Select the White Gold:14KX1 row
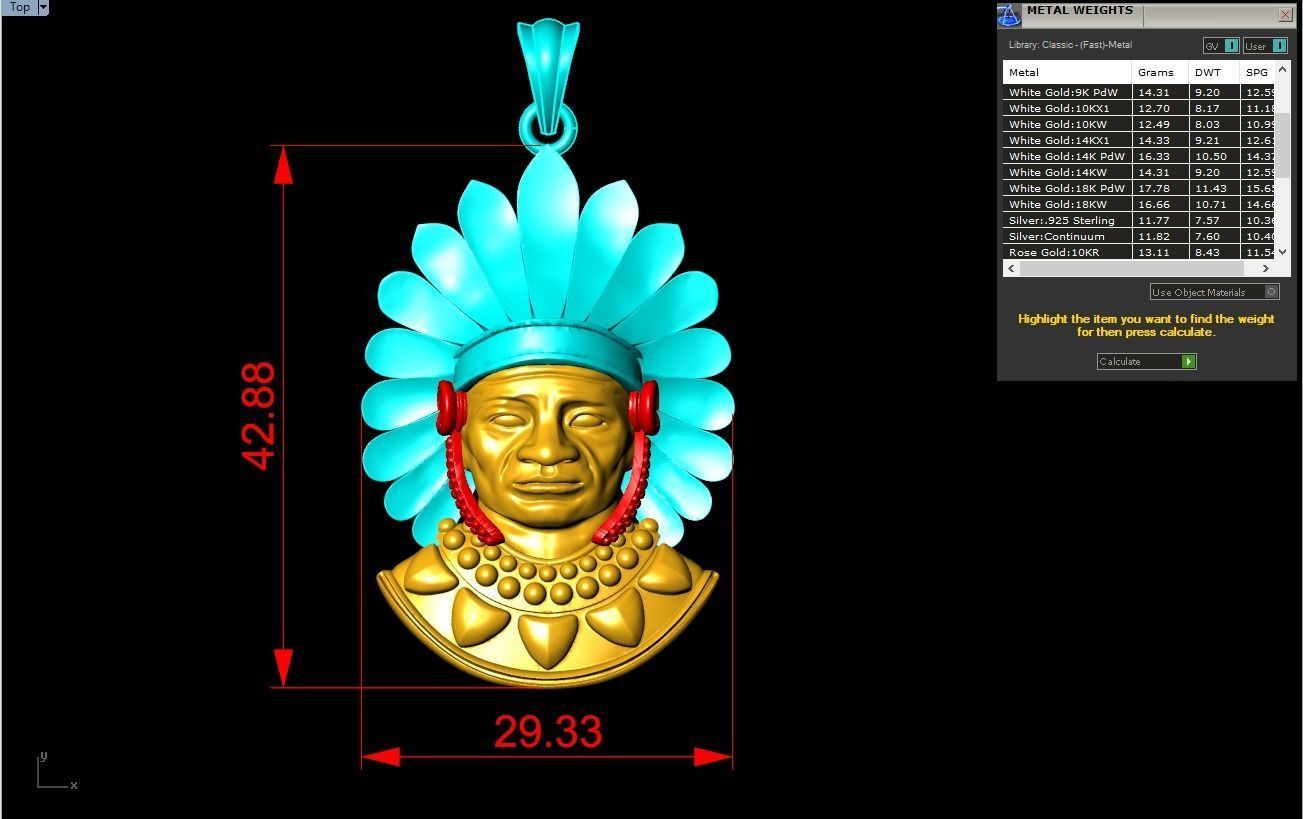Viewport: 1303px width, 819px height. click(x=1140, y=140)
